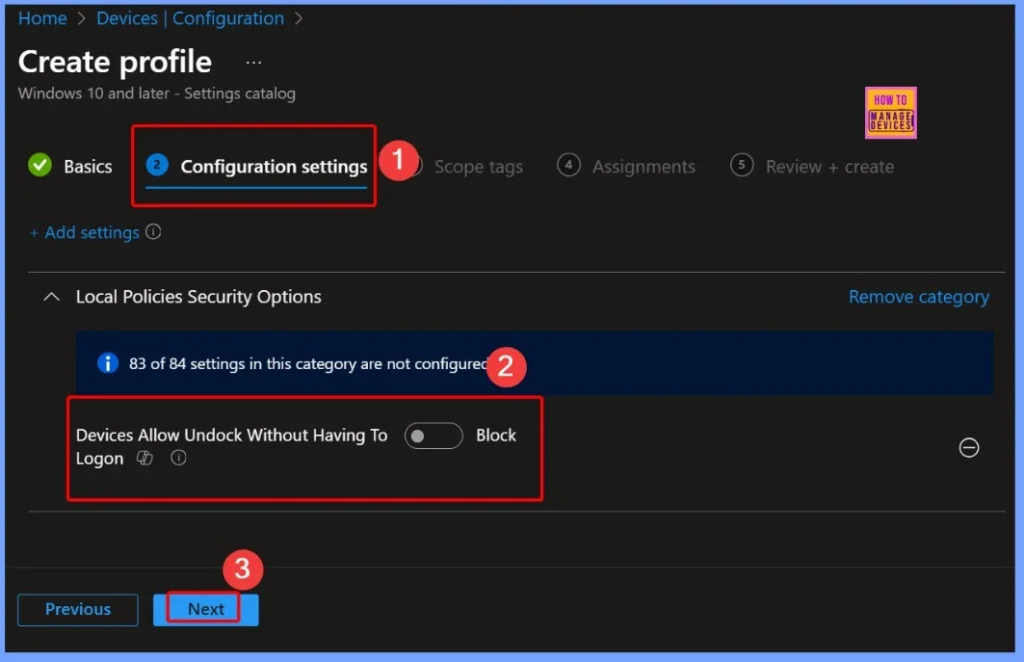Go to the Scope tags step

pyautogui.click(x=477, y=167)
